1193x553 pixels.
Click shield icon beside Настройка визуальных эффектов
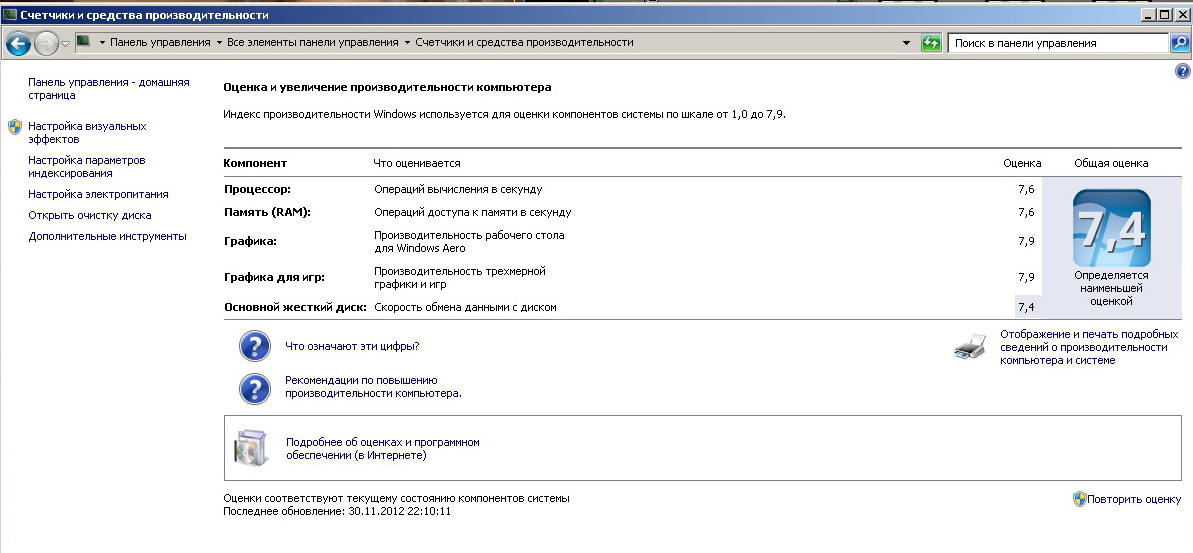point(15,127)
